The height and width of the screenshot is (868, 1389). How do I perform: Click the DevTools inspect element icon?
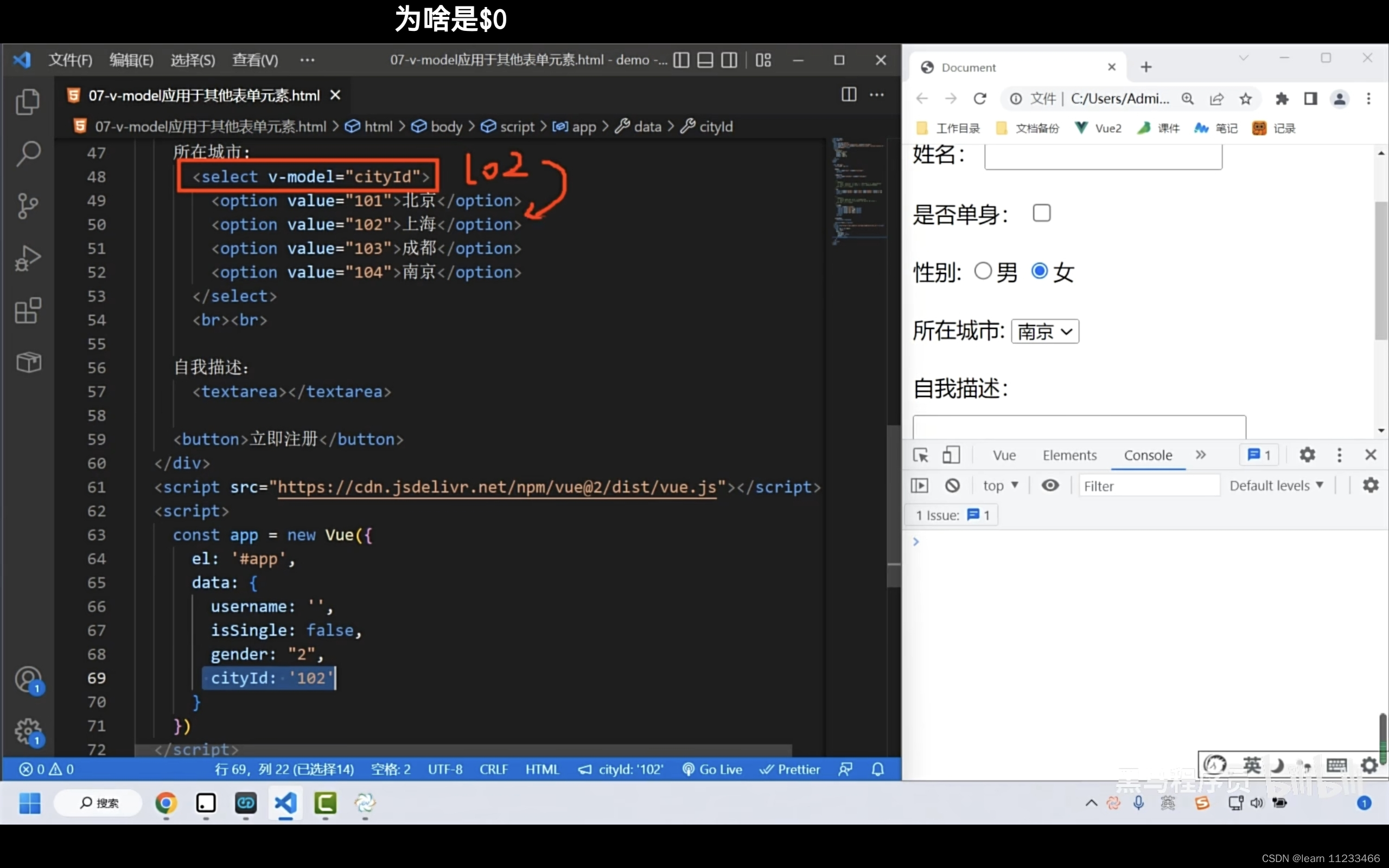921,455
